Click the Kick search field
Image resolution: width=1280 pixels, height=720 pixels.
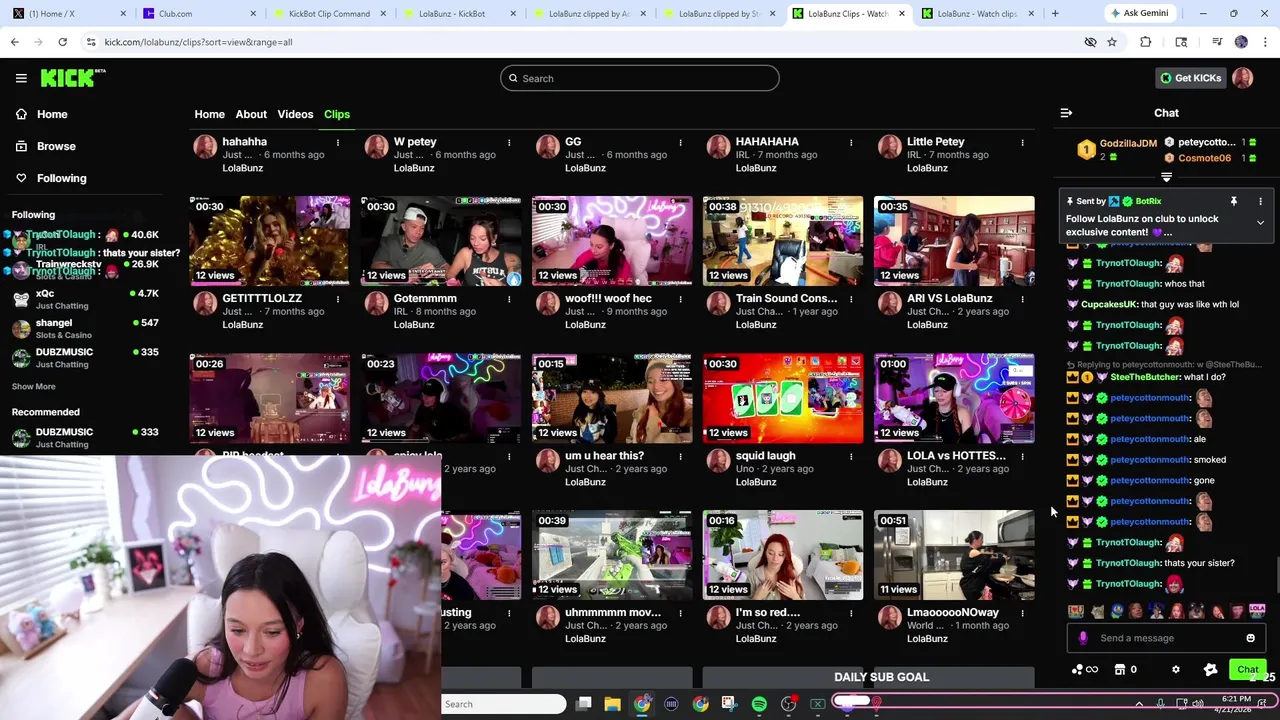coord(640,78)
